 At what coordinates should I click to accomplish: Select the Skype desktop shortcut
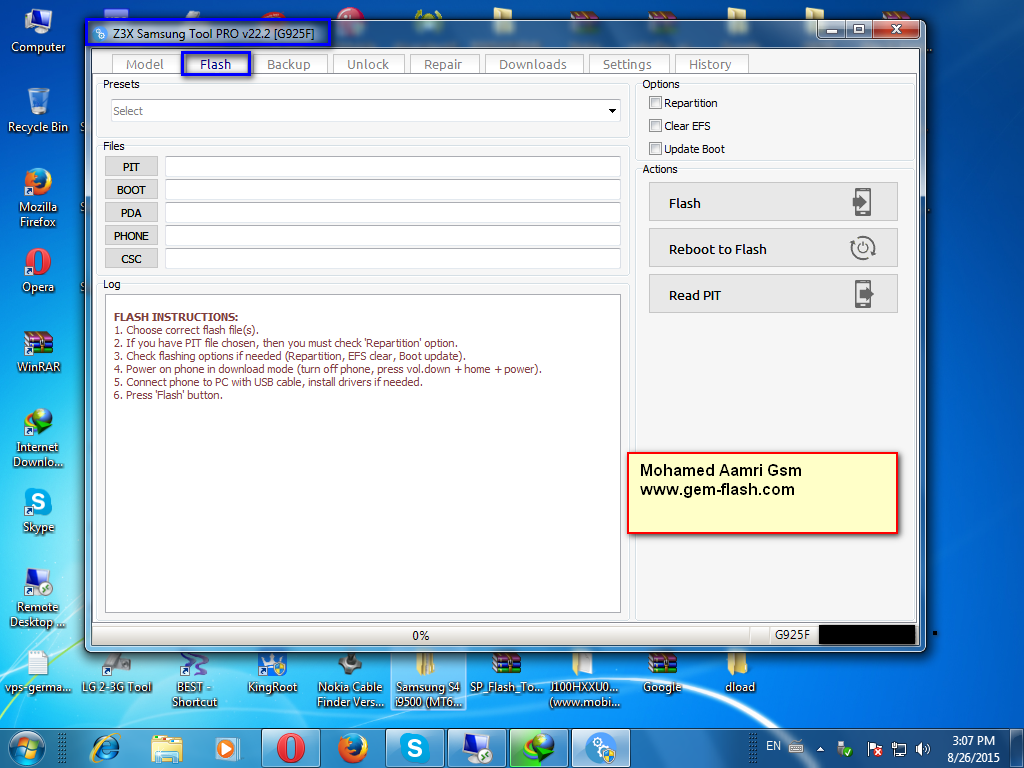[x=38, y=511]
